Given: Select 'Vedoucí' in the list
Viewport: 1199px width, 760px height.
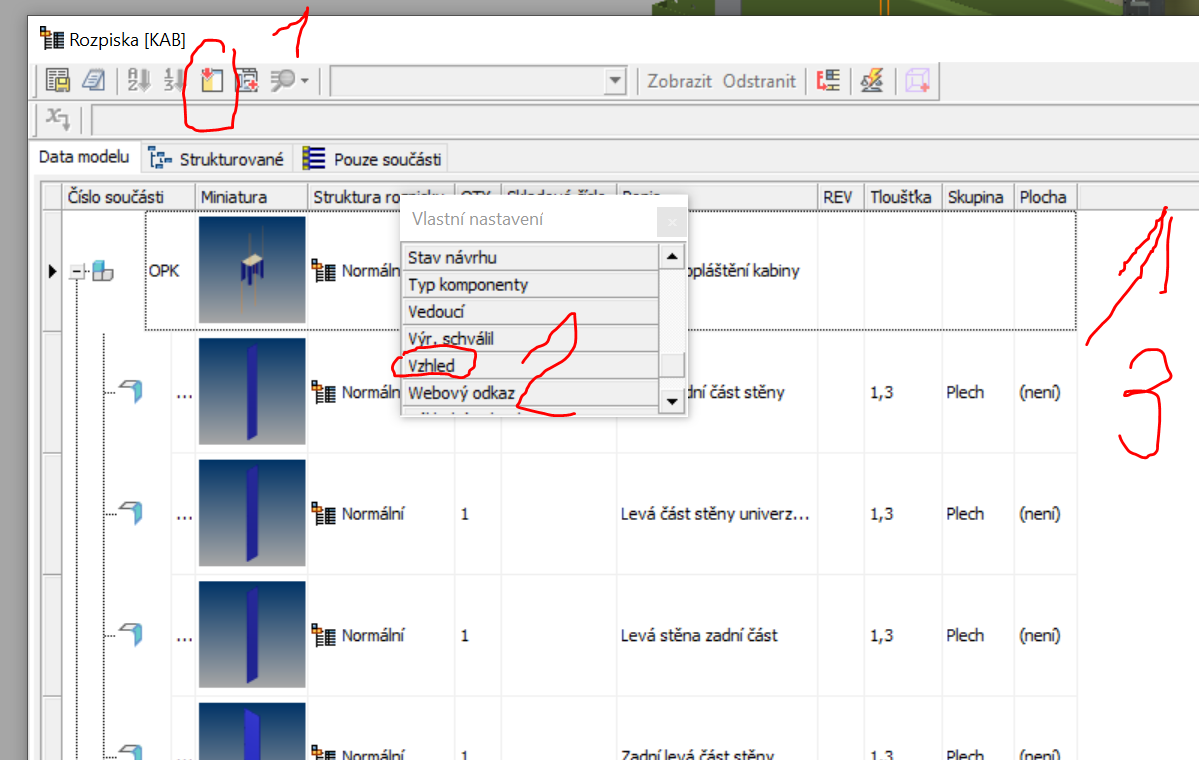Looking at the screenshot, I should [x=530, y=311].
